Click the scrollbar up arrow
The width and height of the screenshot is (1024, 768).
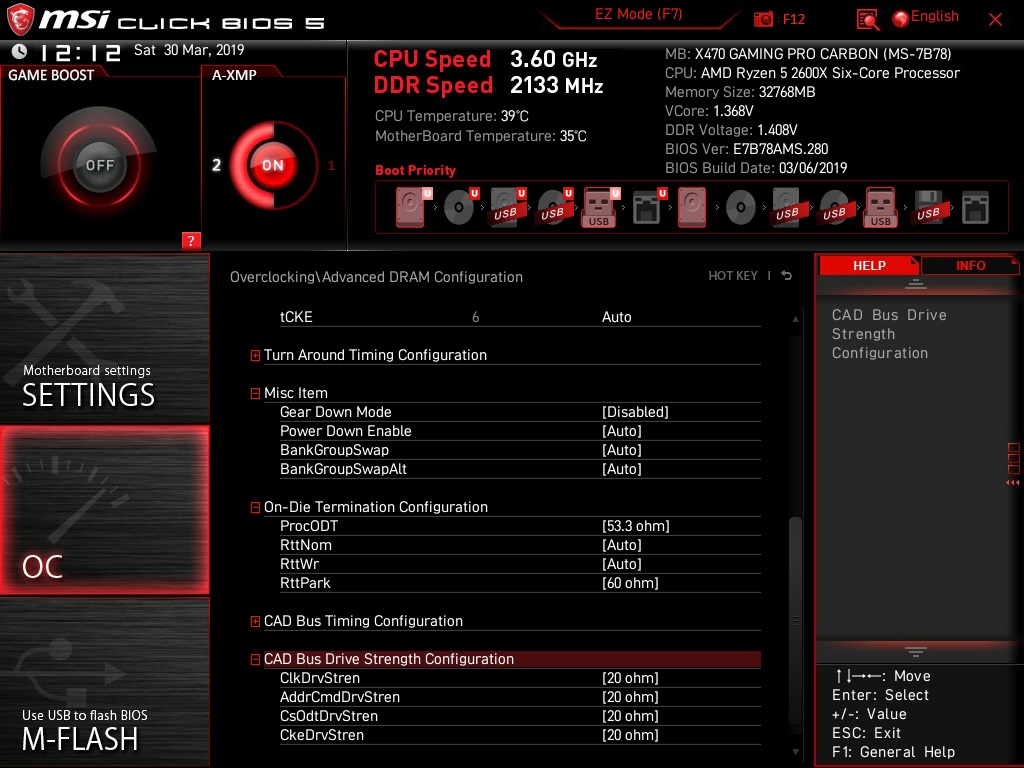(795, 319)
